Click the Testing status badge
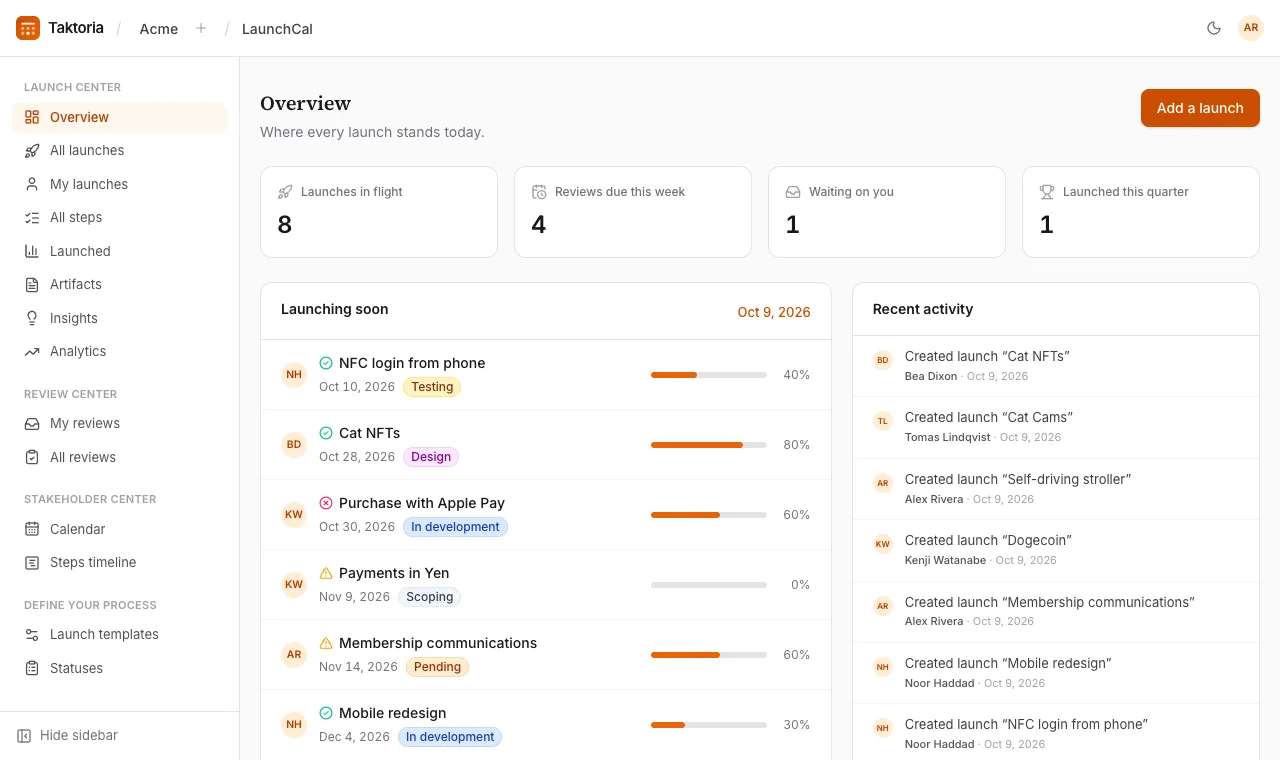1280x760 pixels. [432, 387]
